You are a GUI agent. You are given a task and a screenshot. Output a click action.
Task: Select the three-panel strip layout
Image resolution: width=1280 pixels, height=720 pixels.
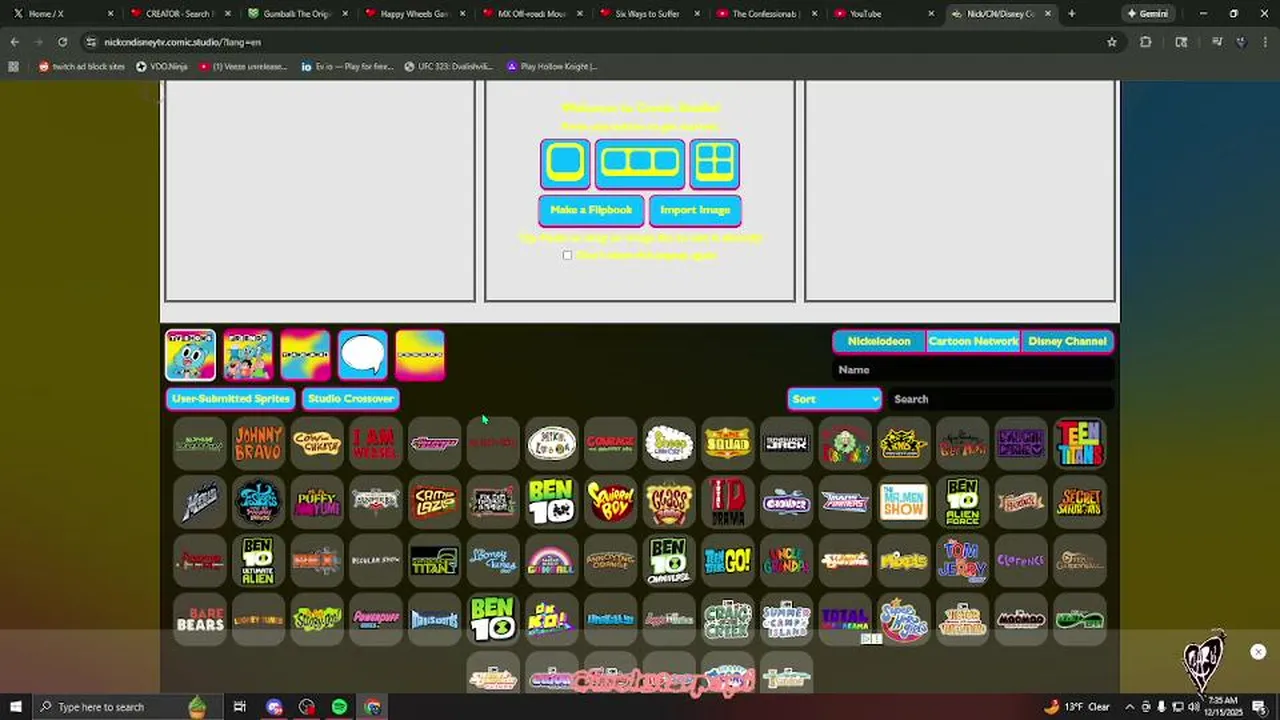click(640, 164)
